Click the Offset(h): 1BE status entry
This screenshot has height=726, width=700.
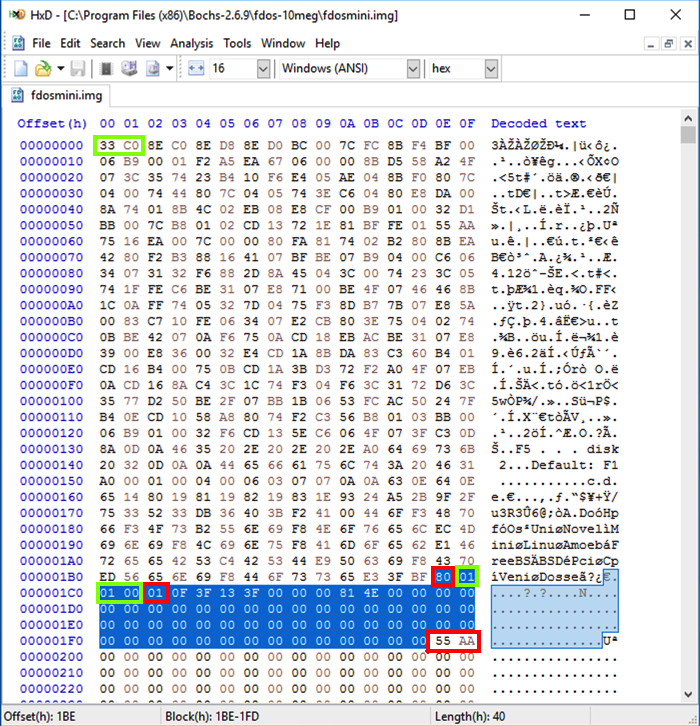pyautogui.click(x=40, y=717)
